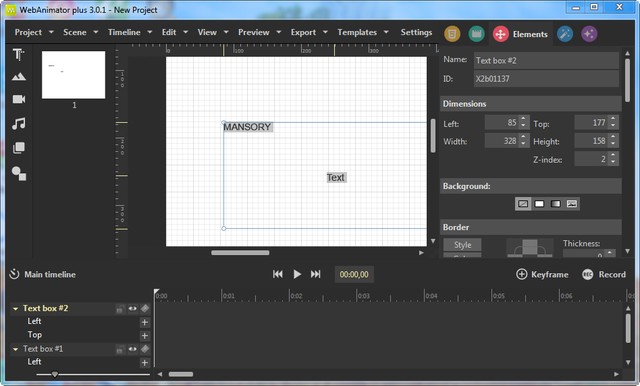The image size is (640, 386).
Task: Open the Preview menu dropdown arrow
Action: pos(278,32)
